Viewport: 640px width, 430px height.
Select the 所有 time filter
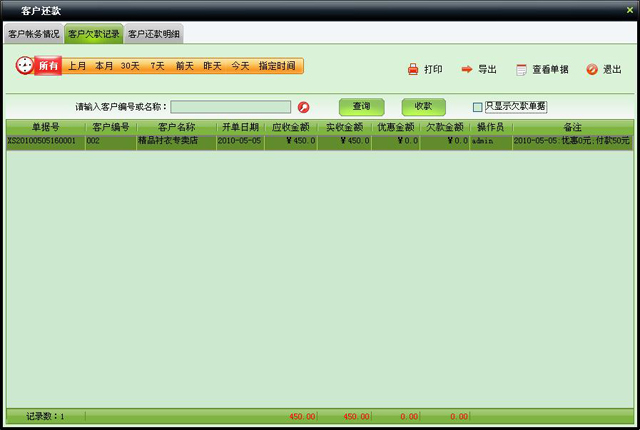point(49,66)
